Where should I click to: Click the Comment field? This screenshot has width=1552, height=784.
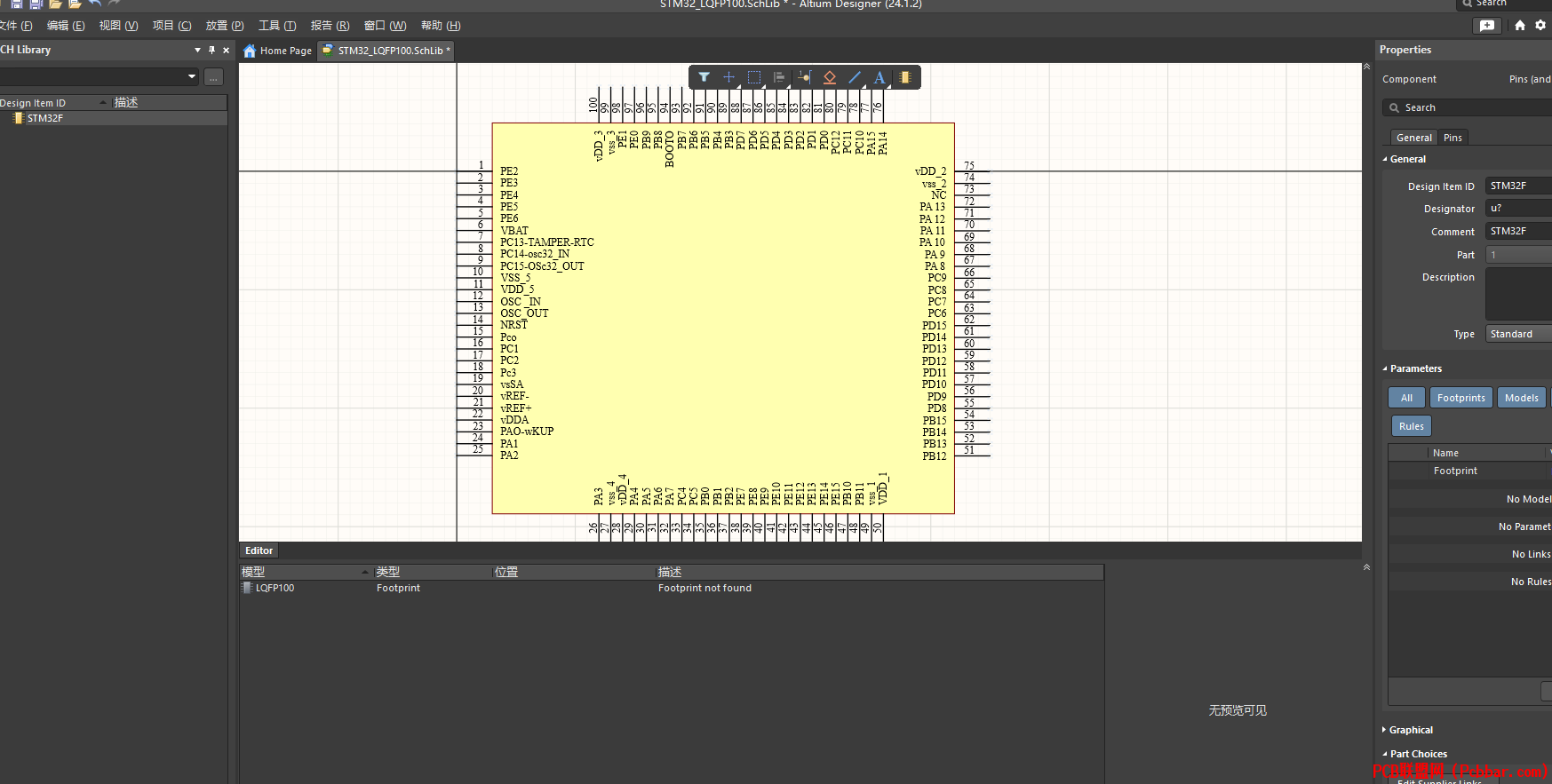coord(1519,231)
